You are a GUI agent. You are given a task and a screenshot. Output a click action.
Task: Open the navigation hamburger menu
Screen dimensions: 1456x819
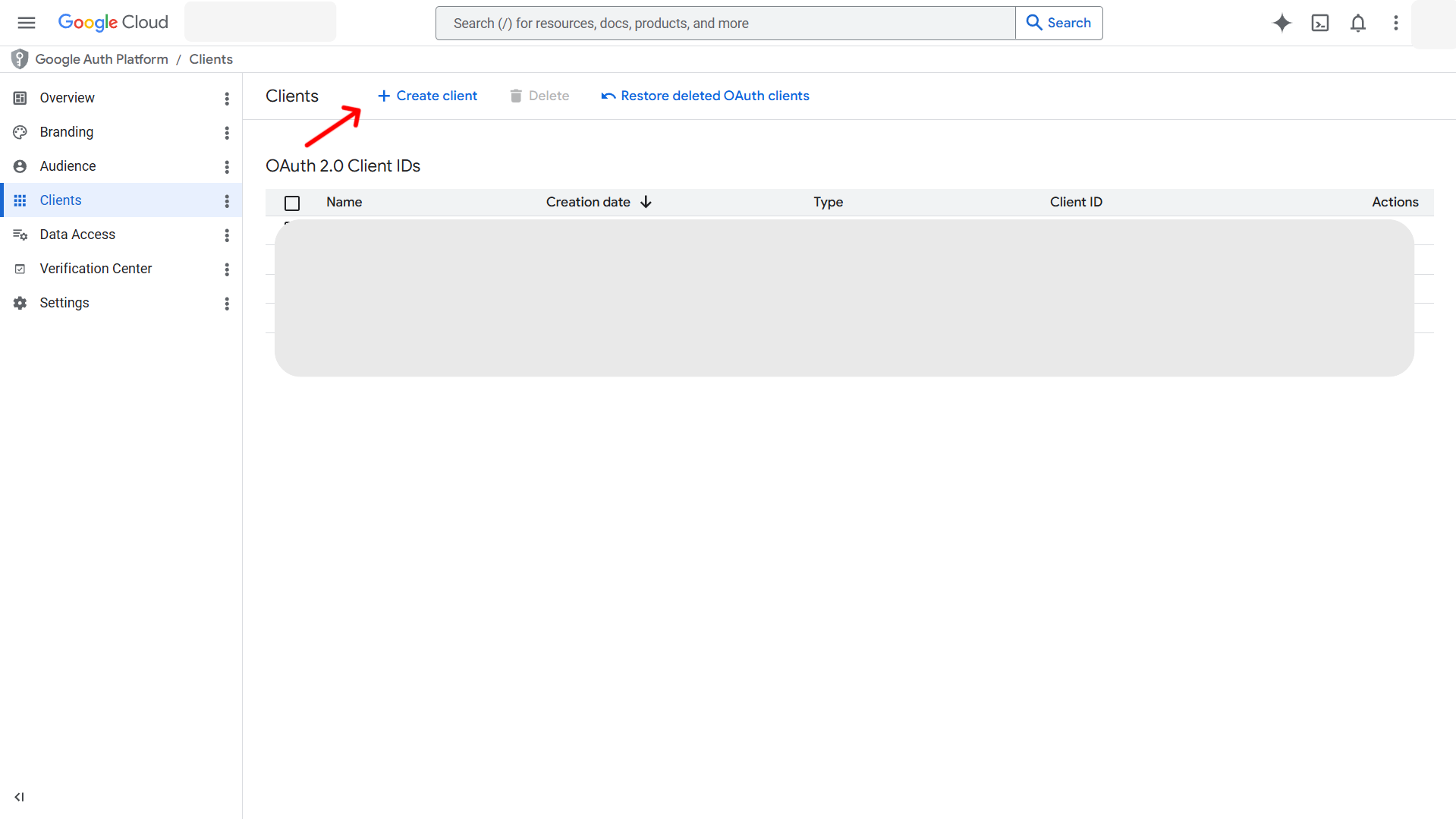pos(26,22)
